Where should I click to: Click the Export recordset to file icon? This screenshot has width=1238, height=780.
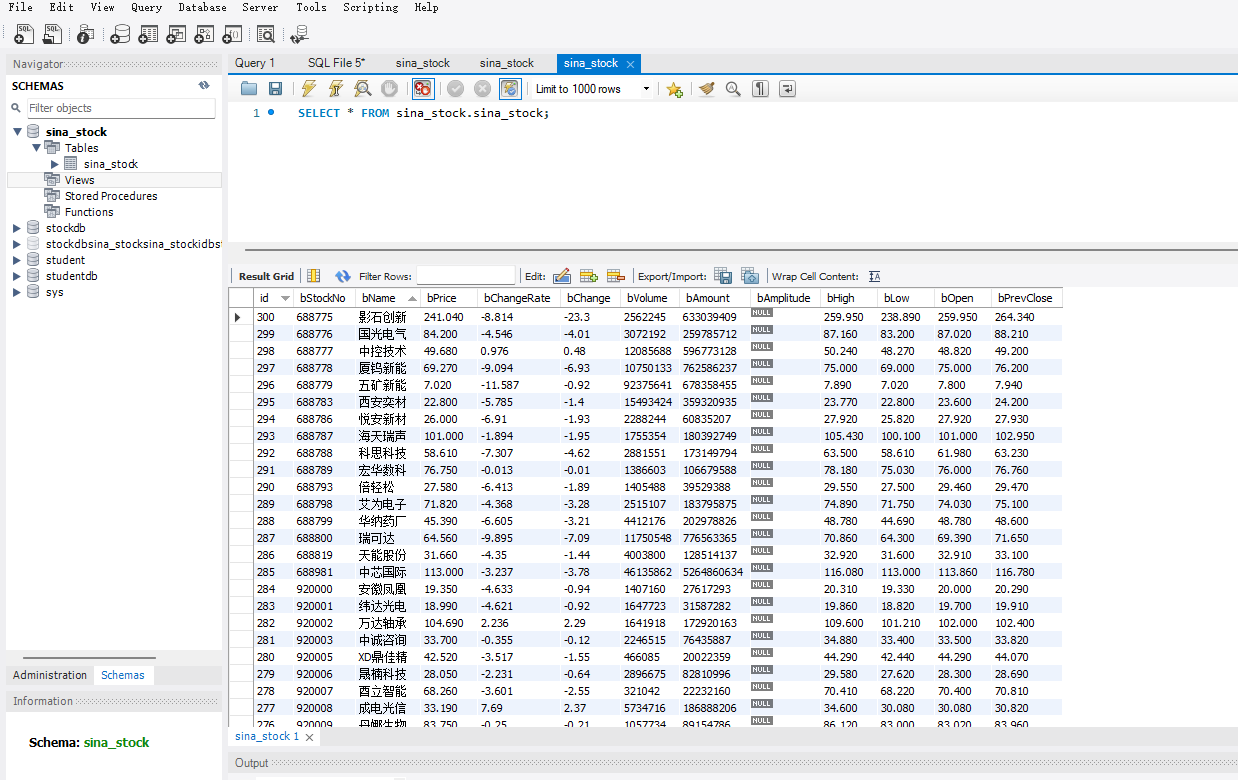tap(723, 276)
